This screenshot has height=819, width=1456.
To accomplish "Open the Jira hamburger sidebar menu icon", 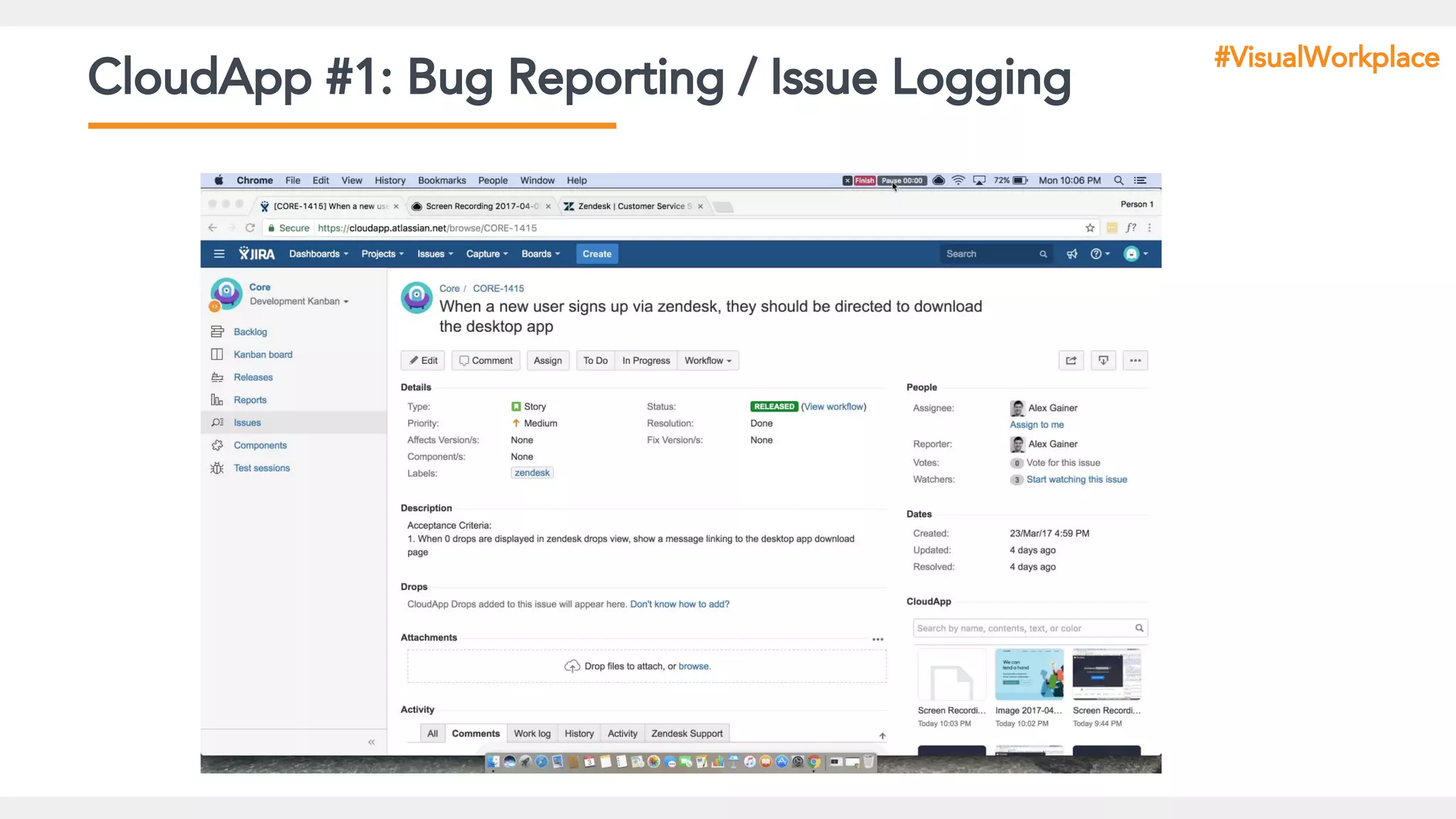I will coord(219,254).
